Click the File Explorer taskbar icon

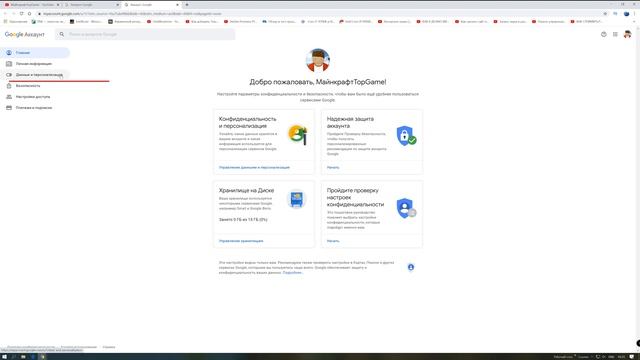pos(23,357)
